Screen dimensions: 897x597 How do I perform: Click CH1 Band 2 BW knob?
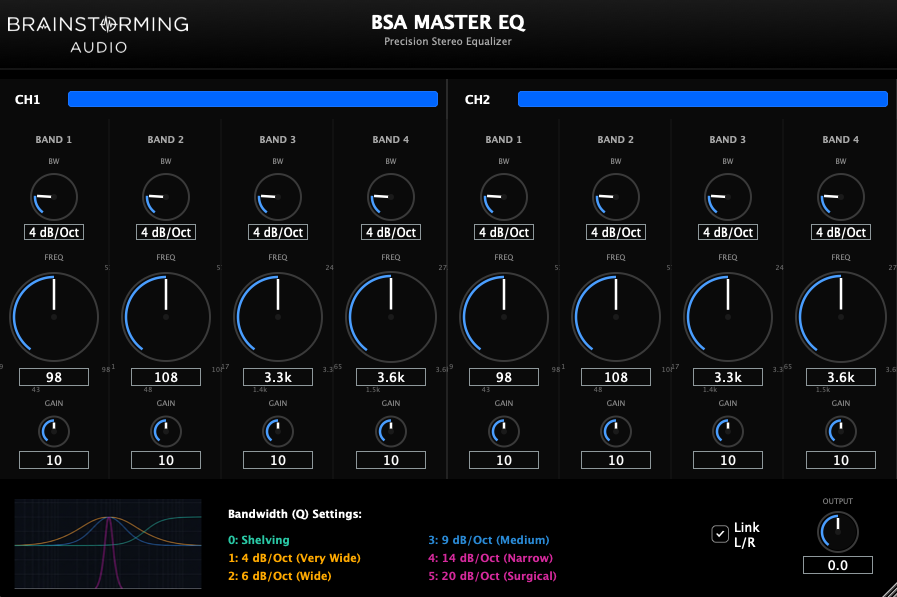tap(166, 197)
